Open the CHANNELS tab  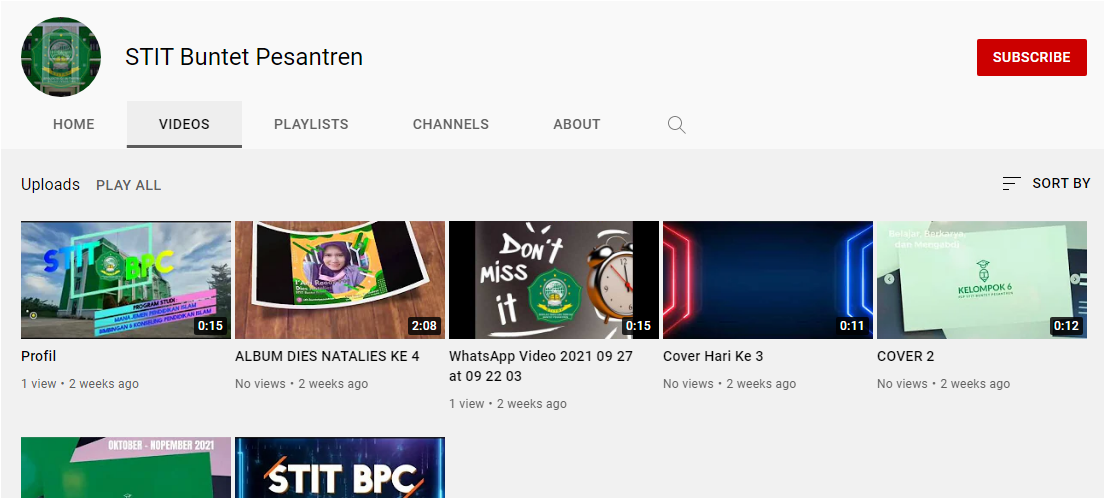coord(451,125)
